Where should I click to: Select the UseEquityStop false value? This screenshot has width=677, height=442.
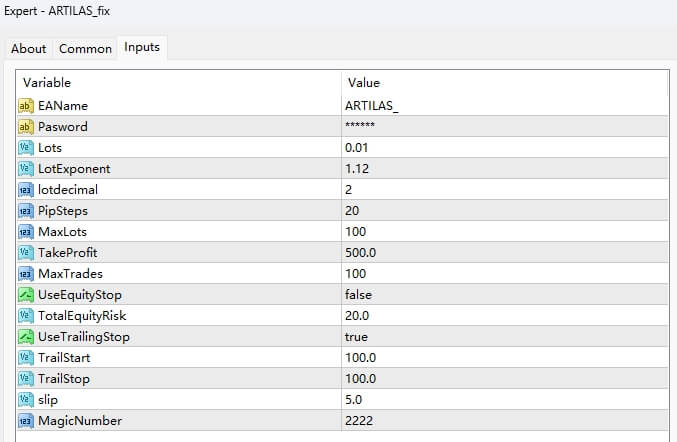pos(359,294)
